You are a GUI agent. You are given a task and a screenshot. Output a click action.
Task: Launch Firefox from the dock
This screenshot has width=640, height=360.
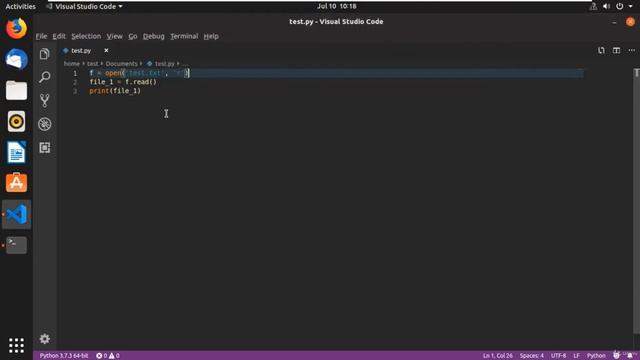[x=16, y=28]
